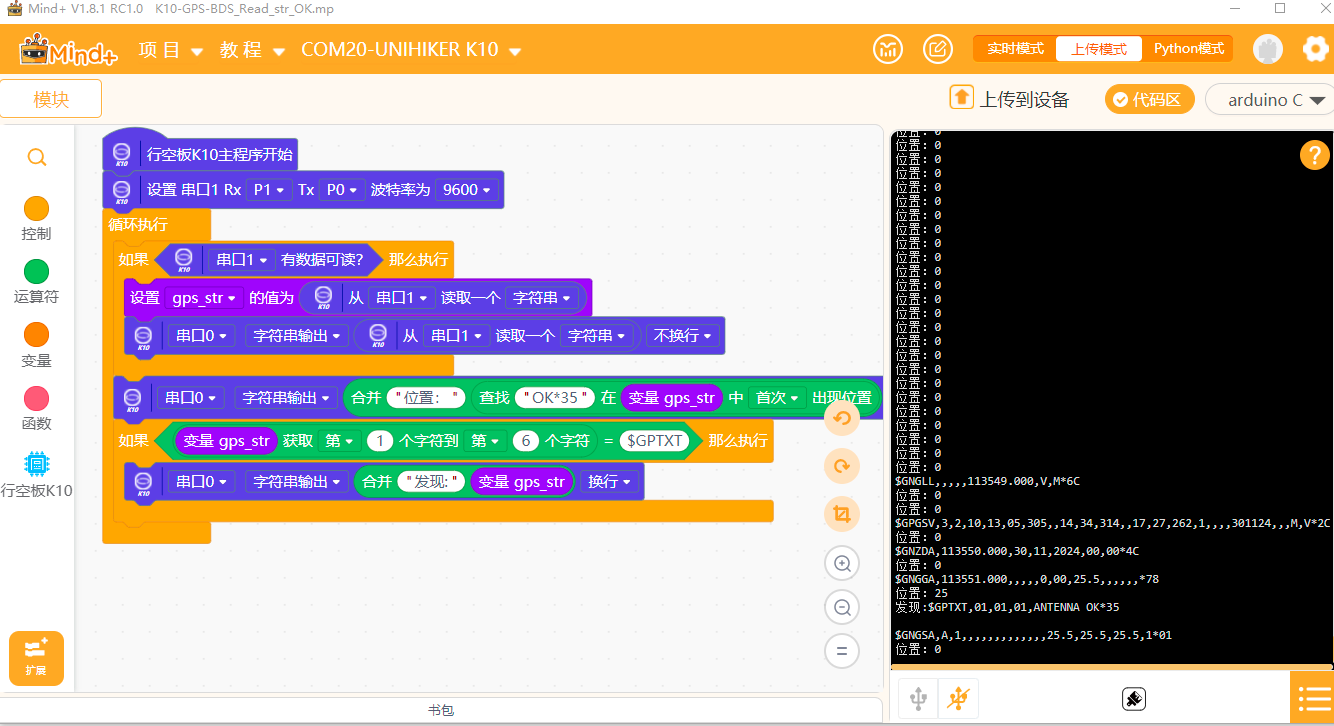Image resolution: width=1334 pixels, height=726 pixels.
Task: Edit the "发现:" text field
Action: (x=433, y=482)
